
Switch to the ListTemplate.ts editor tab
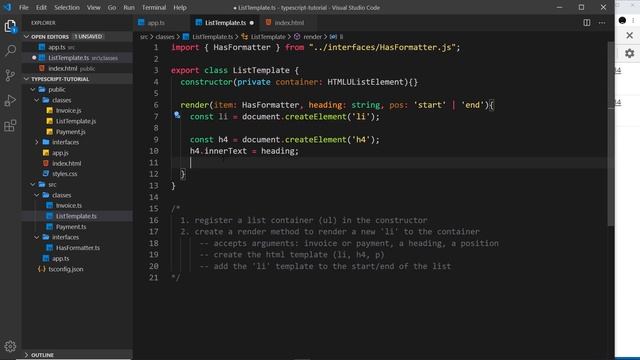(x=225, y=23)
